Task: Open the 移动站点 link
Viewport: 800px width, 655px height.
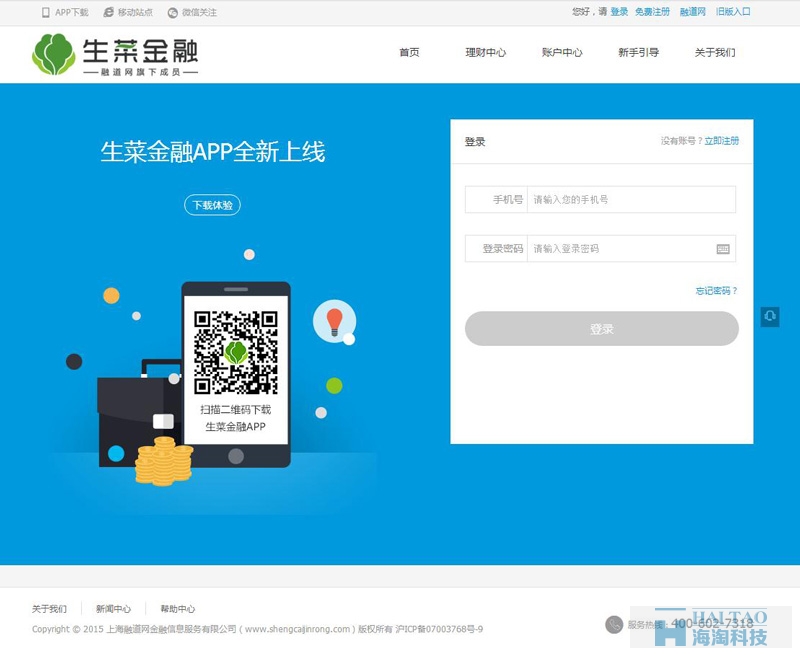Action: pyautogui.click(x=135, y=12)
